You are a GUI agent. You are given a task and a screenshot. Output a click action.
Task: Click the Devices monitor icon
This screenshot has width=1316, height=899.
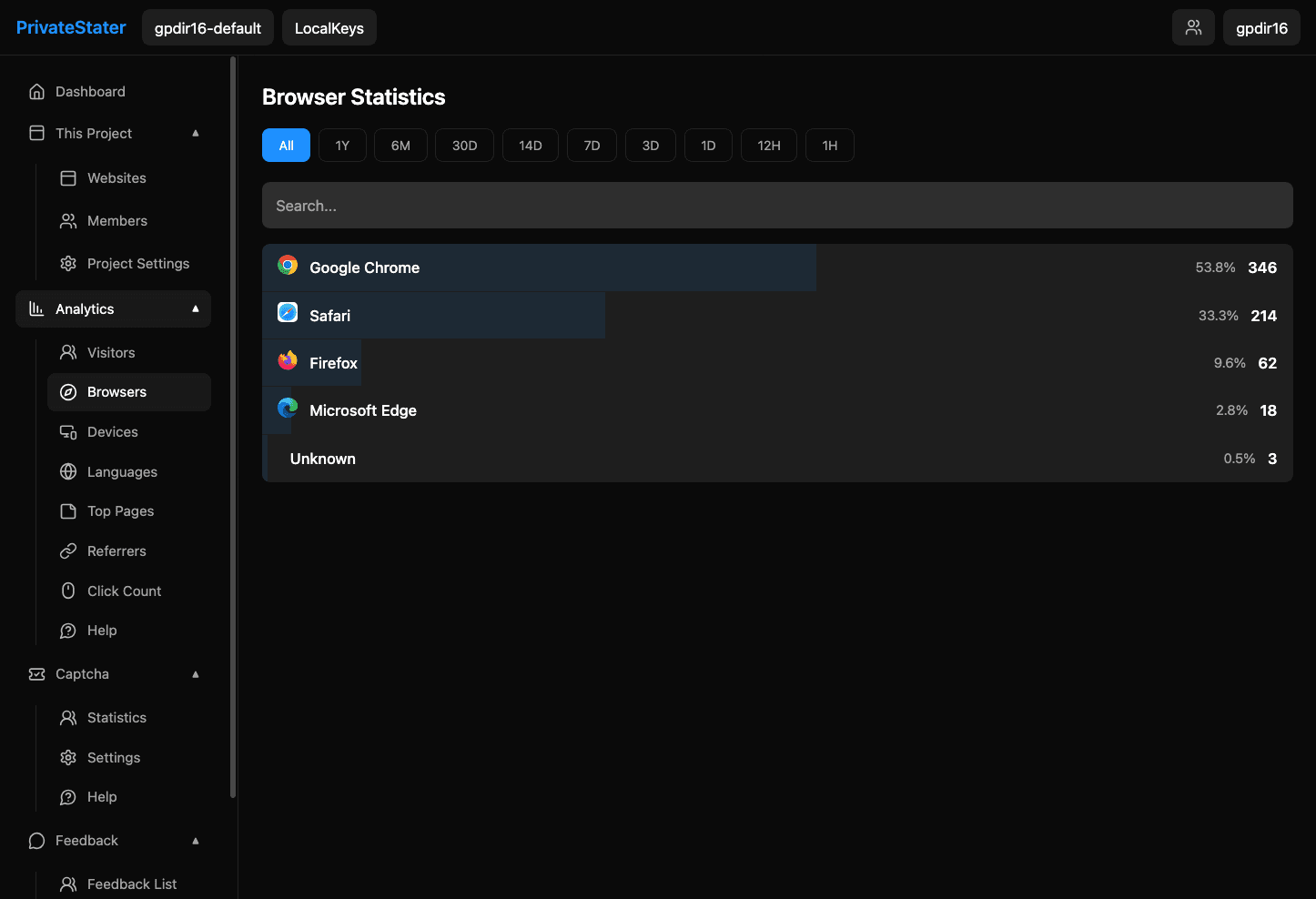coord(68,432)
